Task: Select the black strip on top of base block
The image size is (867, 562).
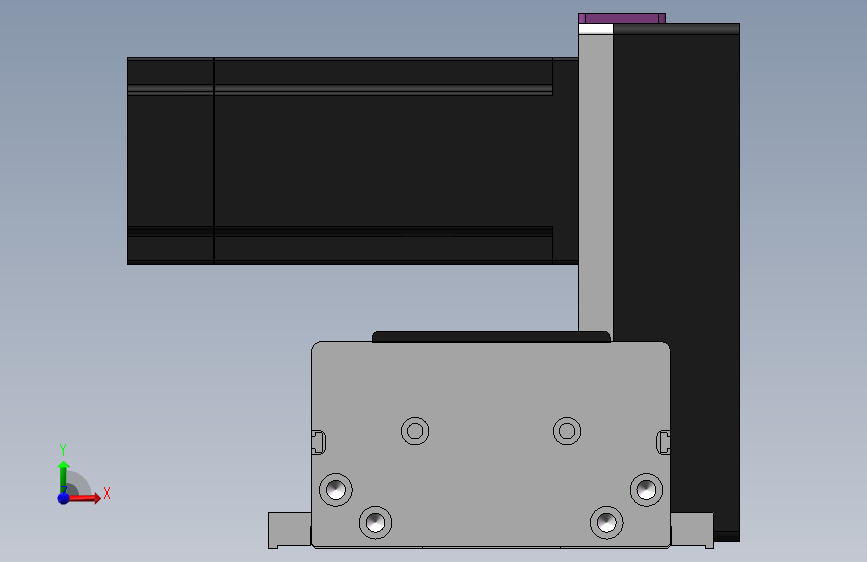Action: coord(491,336)
